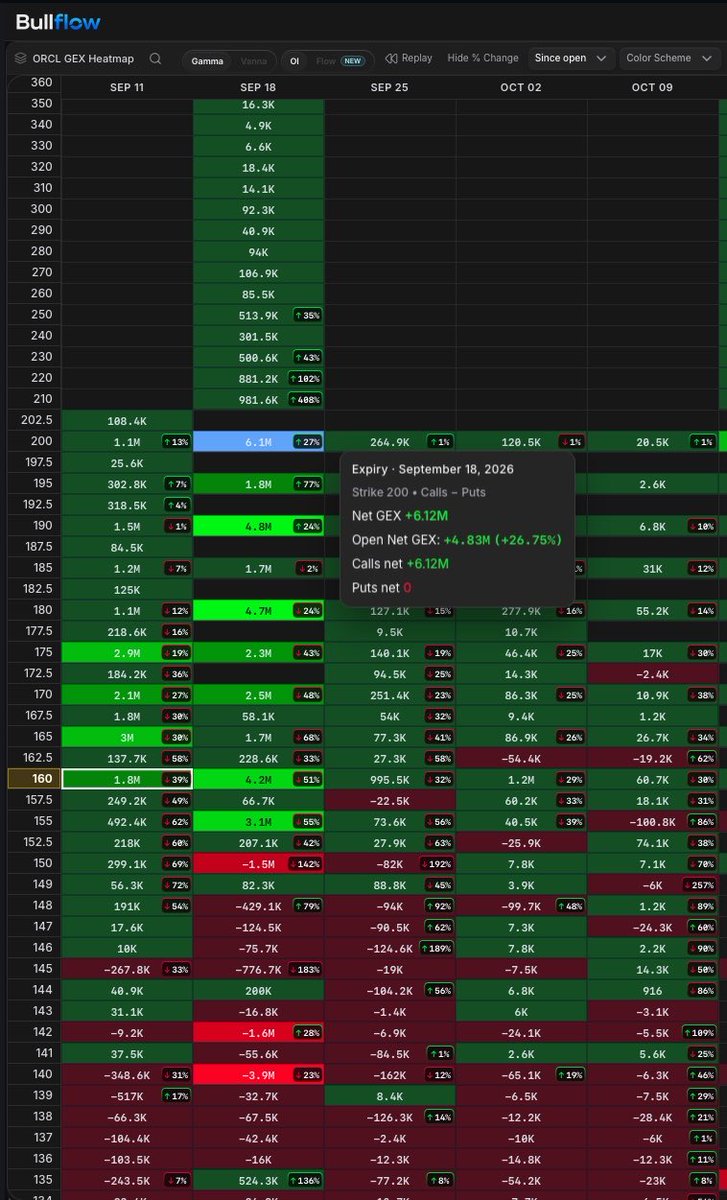Click the 13% change badge at strike 200 SEP 11
Viewport: 727px width, 1200px height.
coord(174,441)
